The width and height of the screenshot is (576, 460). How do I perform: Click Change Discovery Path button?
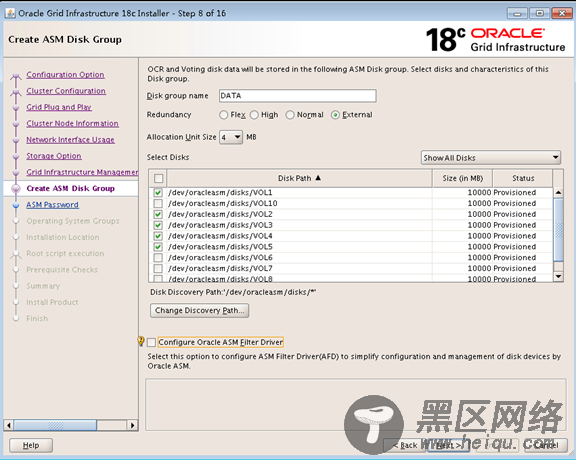(199, 310)
